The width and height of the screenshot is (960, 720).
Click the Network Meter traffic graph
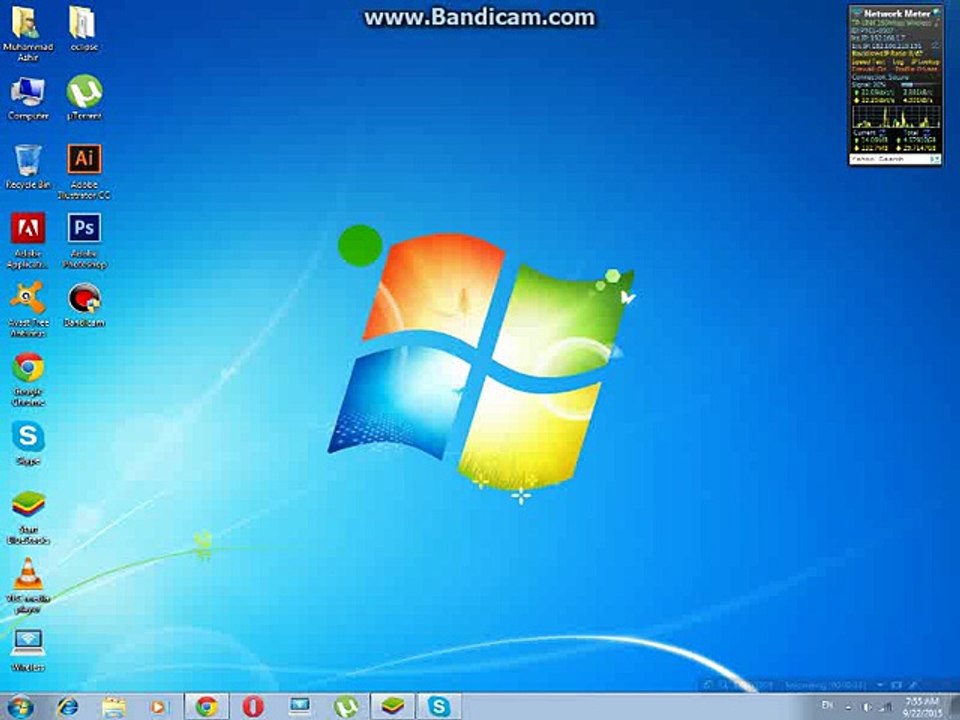[x=896, y=116]
